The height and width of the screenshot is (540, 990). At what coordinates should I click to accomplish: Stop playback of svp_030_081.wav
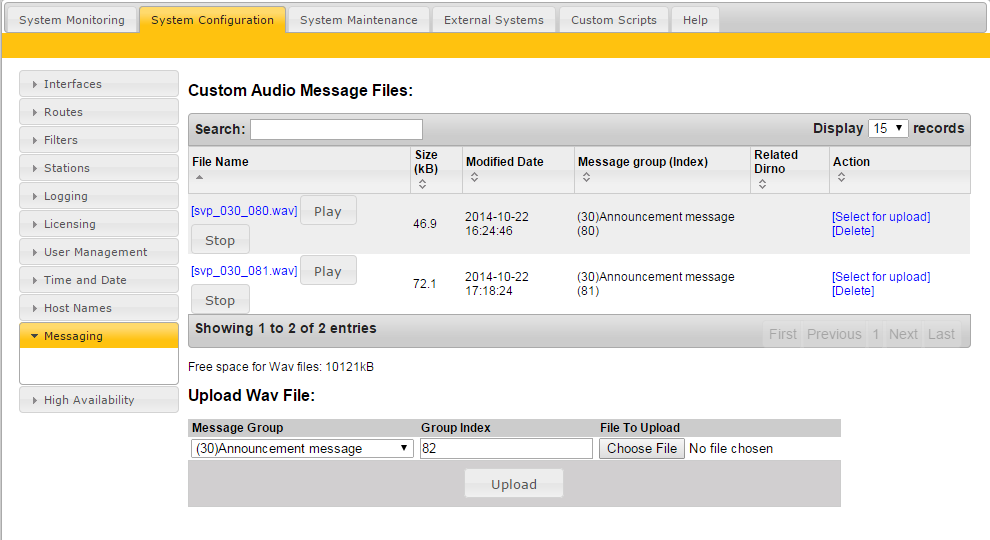pos(220,300)
